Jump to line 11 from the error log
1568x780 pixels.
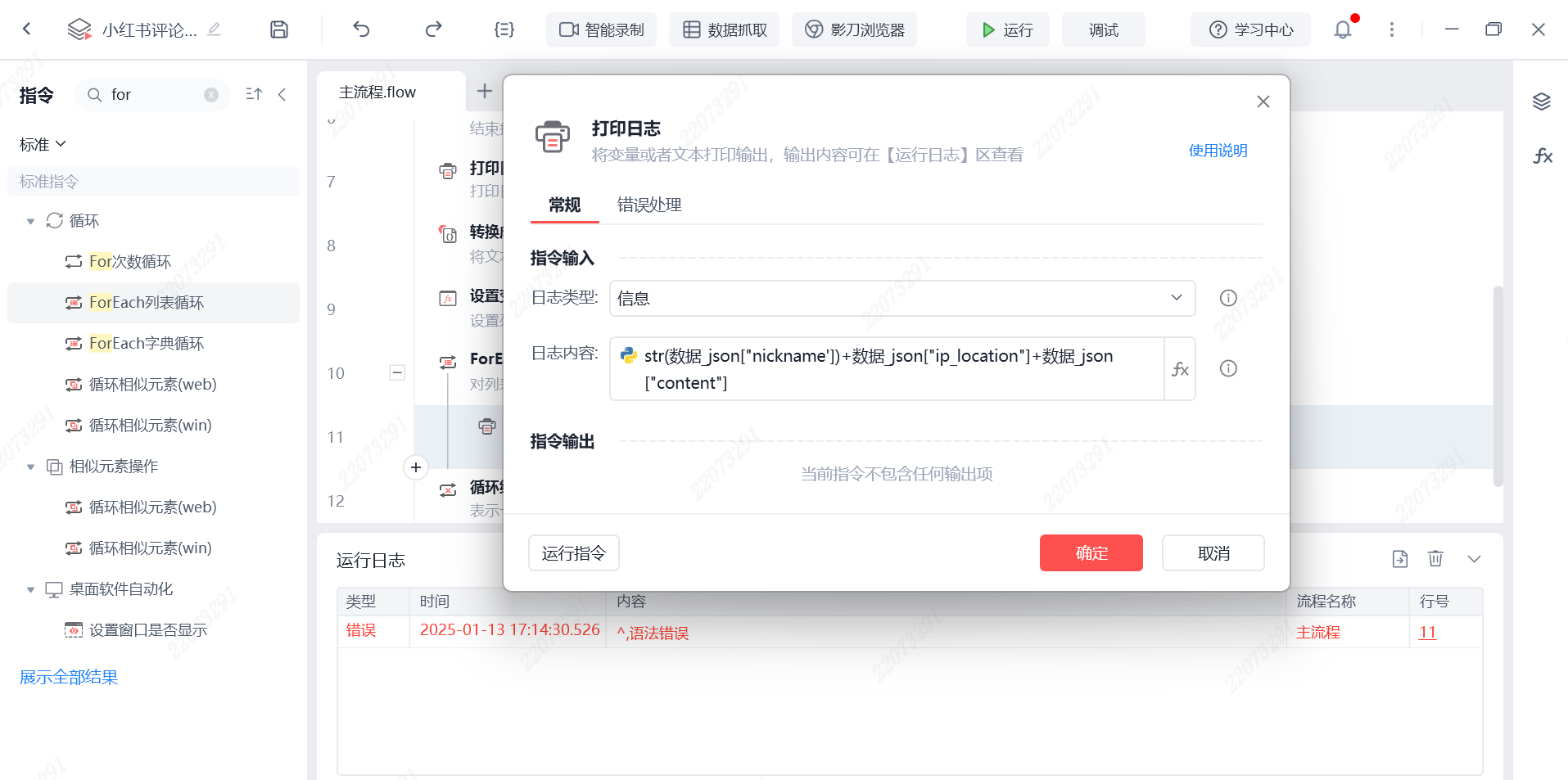click(1427, 632)
